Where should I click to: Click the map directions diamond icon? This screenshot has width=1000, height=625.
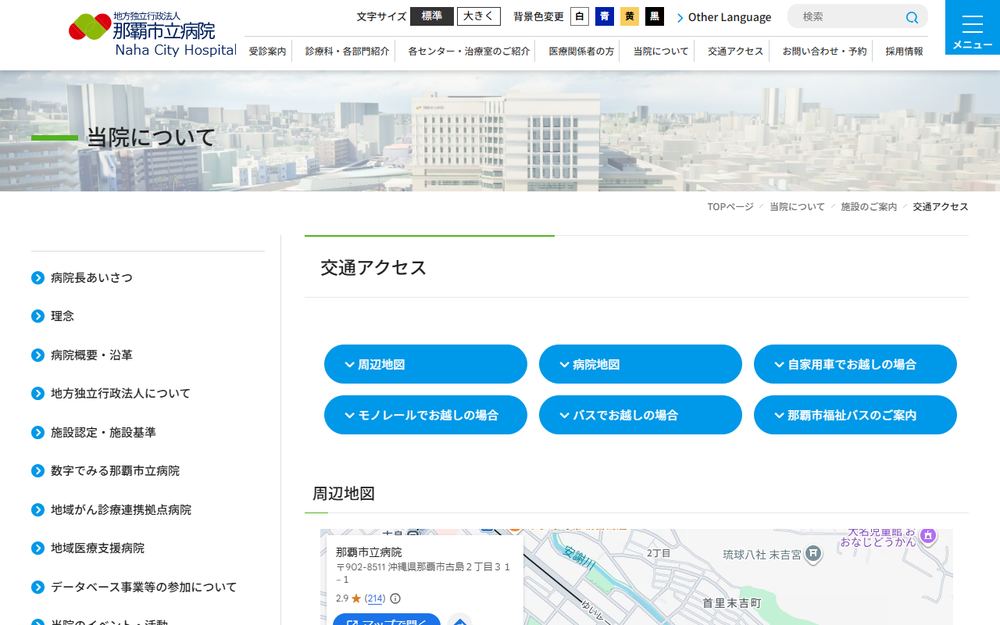tap(460, 621)
